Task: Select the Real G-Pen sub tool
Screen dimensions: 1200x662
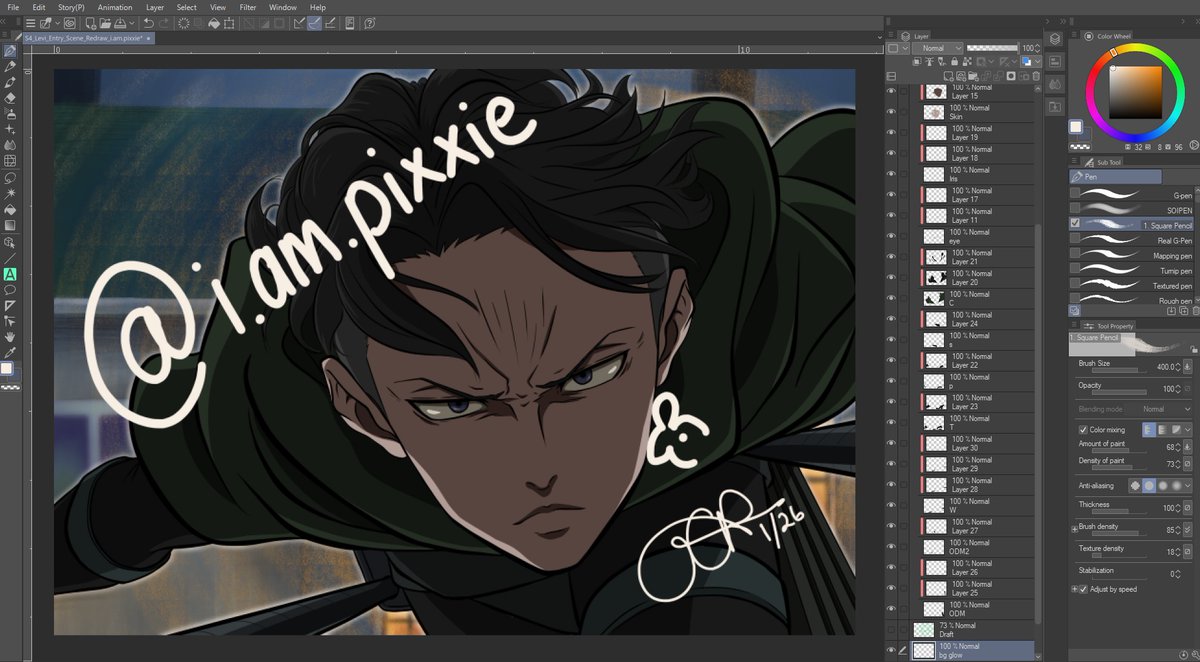Action: tap(1130, 240)
